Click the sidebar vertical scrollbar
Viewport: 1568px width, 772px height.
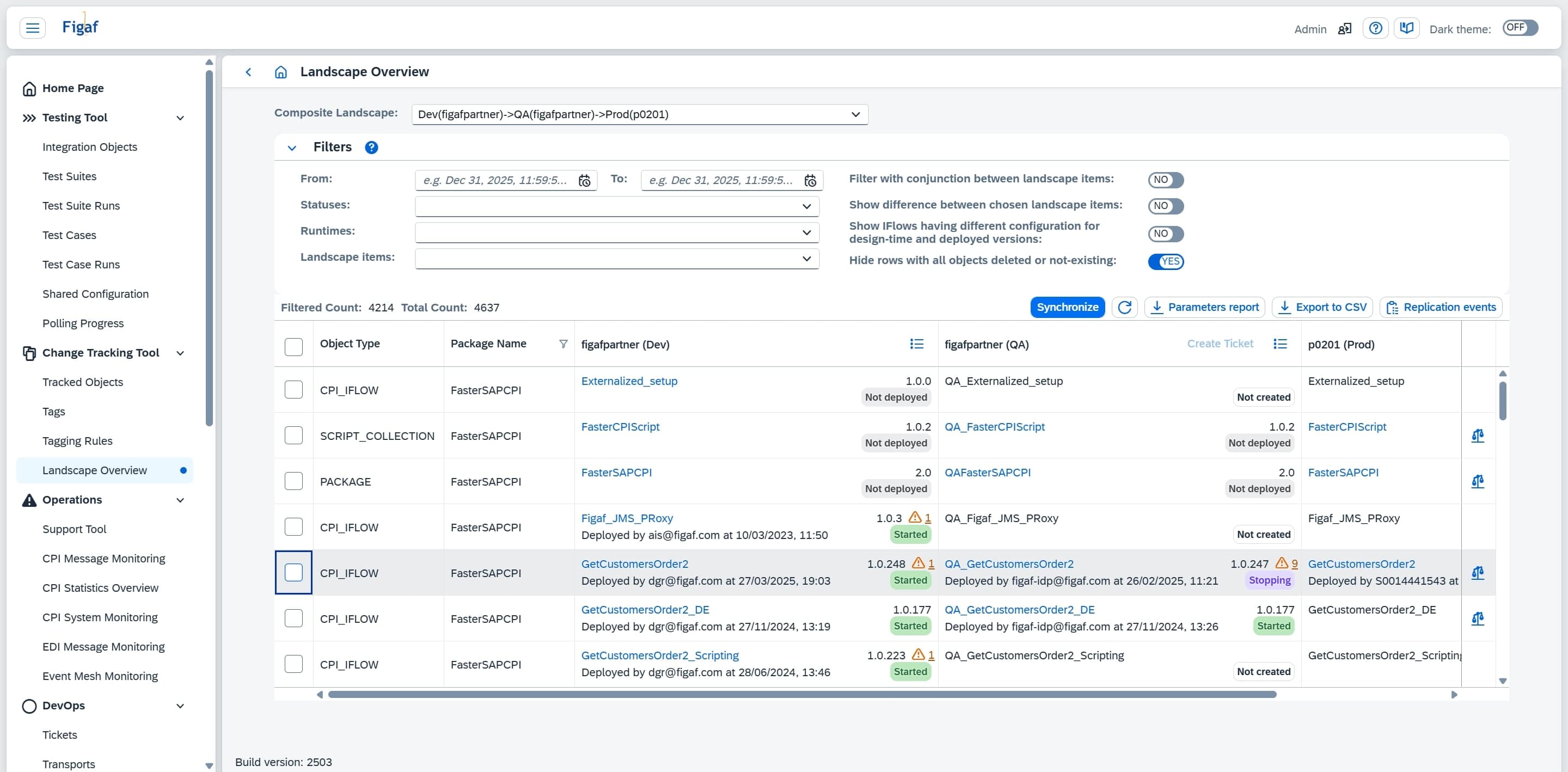pyautogui.click(x=210, y=248)
